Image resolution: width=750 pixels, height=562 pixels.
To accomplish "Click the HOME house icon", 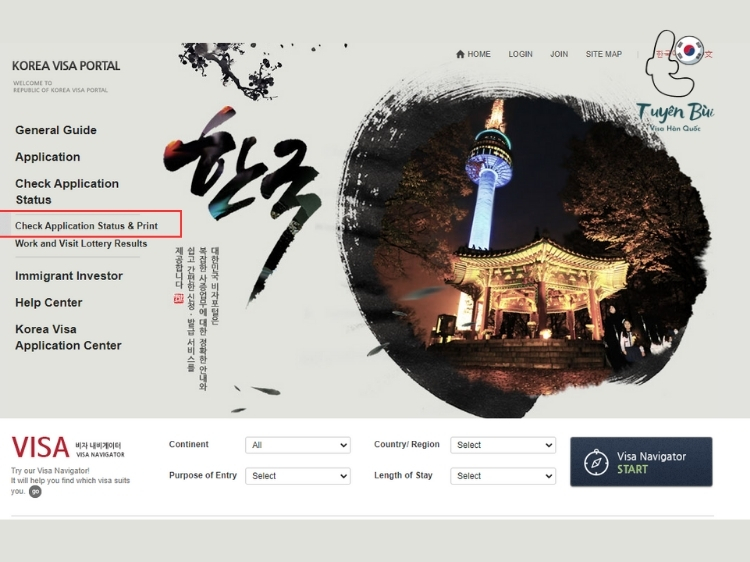I will tap(460, 54).
